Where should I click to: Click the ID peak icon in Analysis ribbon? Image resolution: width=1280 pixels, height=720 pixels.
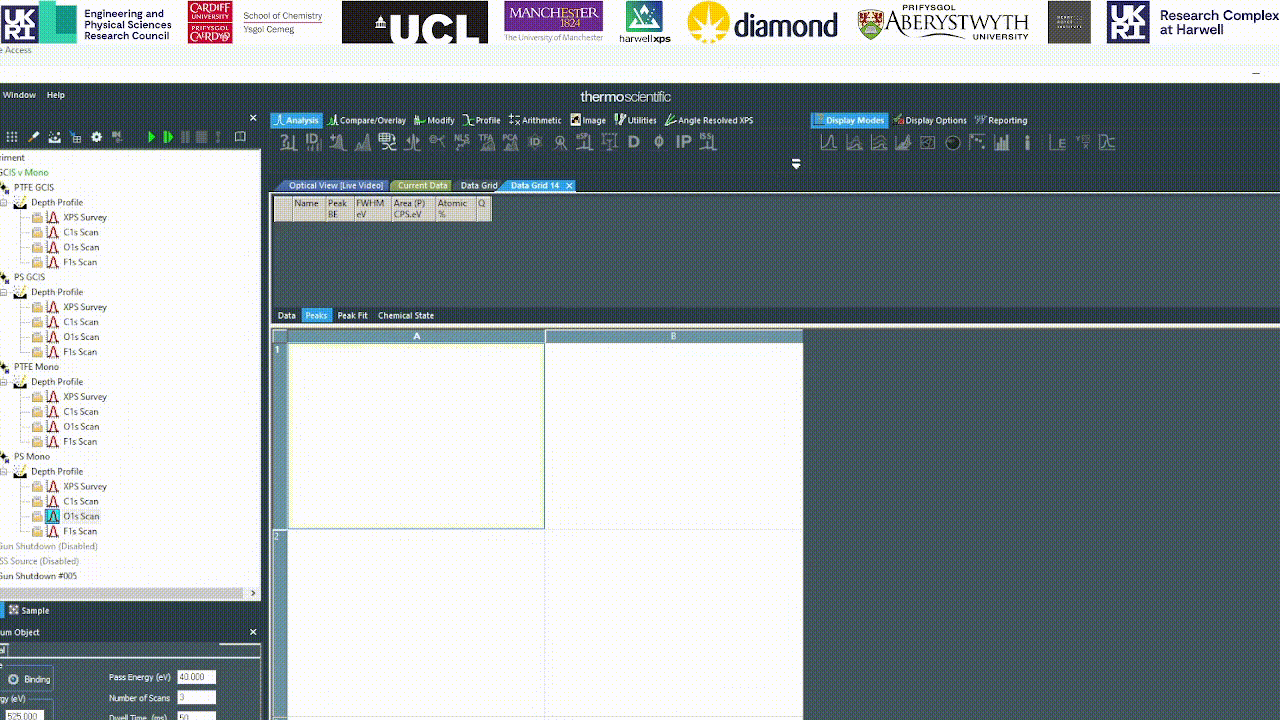(x=313, y=142)
